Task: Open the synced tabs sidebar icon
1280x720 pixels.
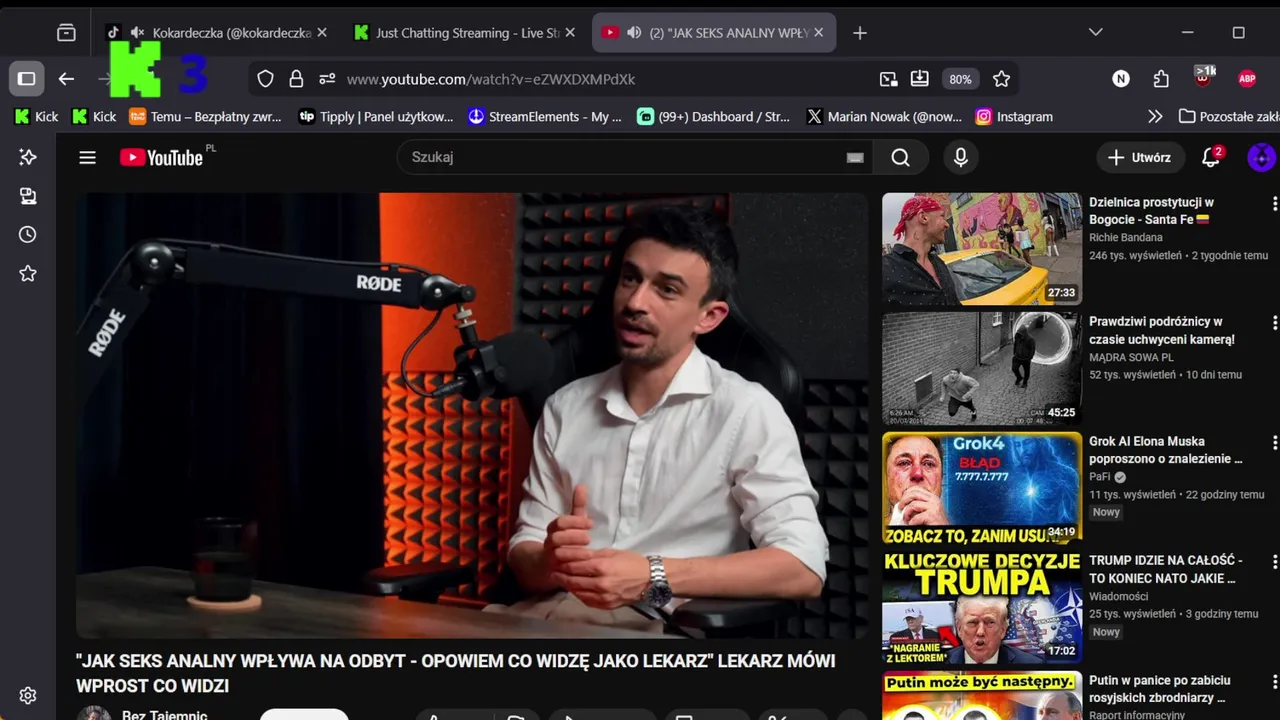Action: tap(27, 196)
